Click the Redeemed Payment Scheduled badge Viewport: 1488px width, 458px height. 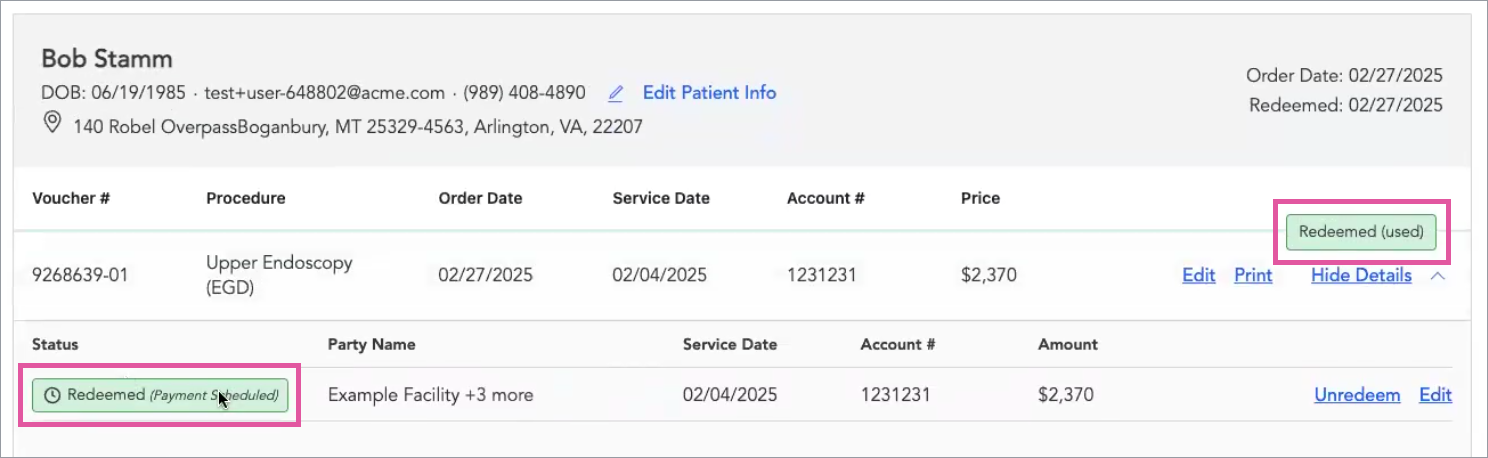pos(160,395)
